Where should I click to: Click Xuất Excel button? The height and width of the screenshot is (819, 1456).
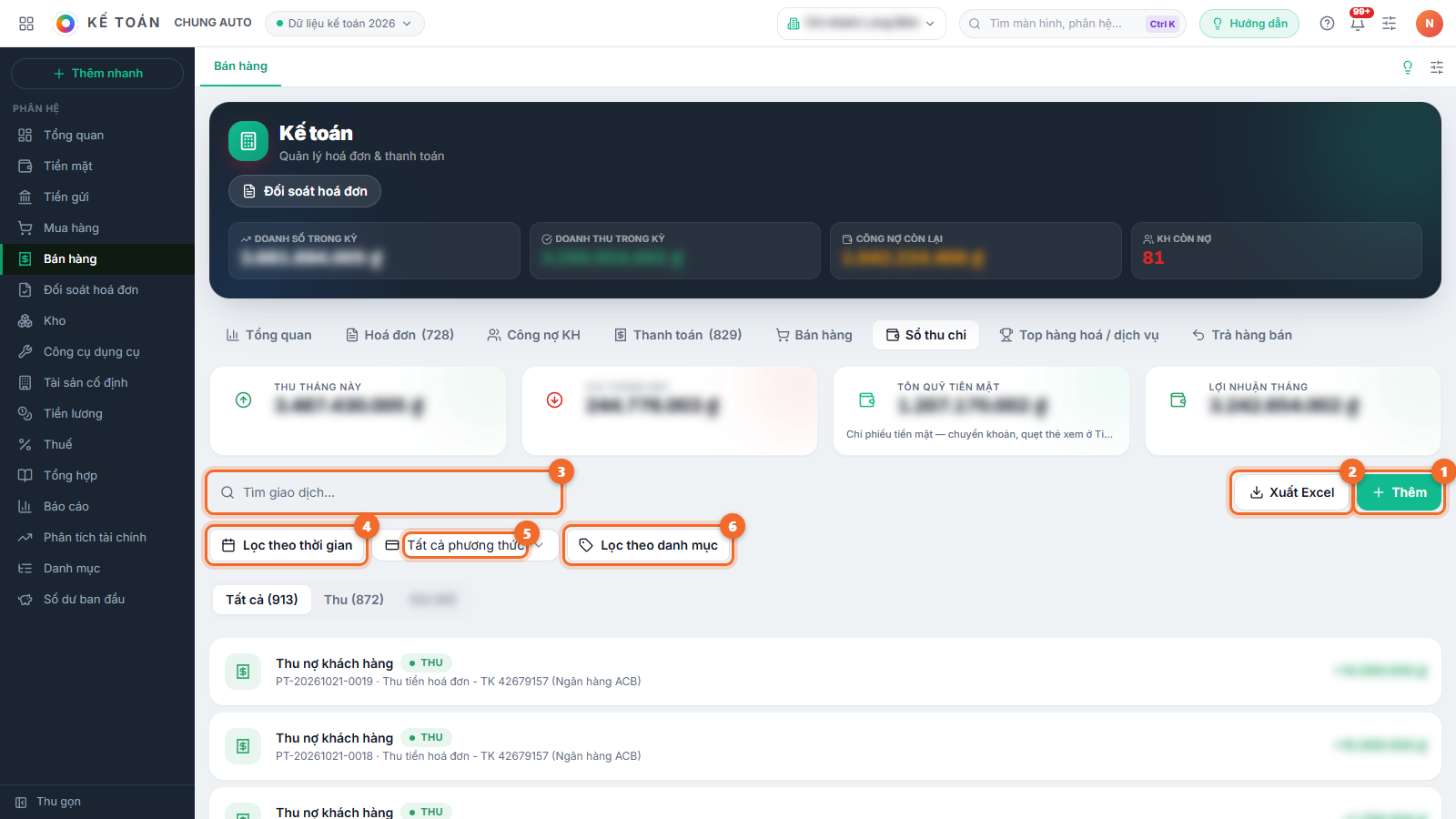pos(1291,492)
